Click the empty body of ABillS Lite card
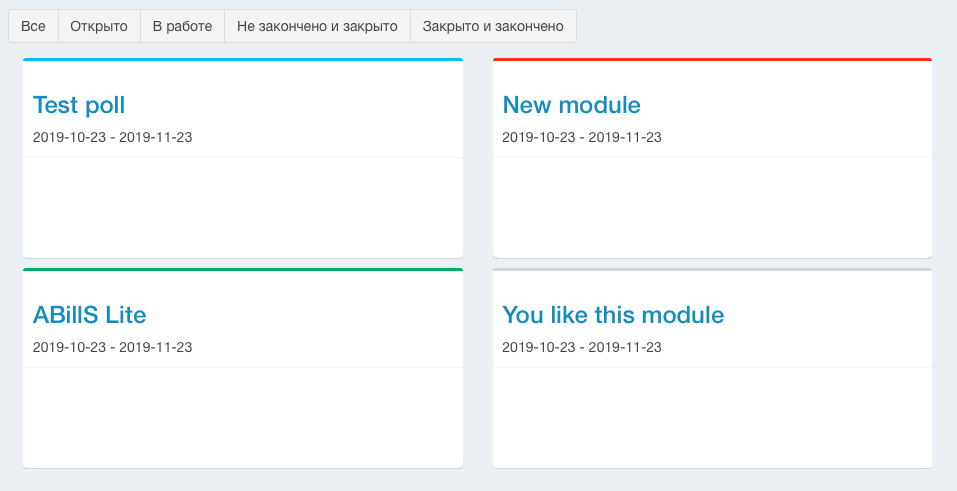Viewport: 957px width, 491px height. 242,417
